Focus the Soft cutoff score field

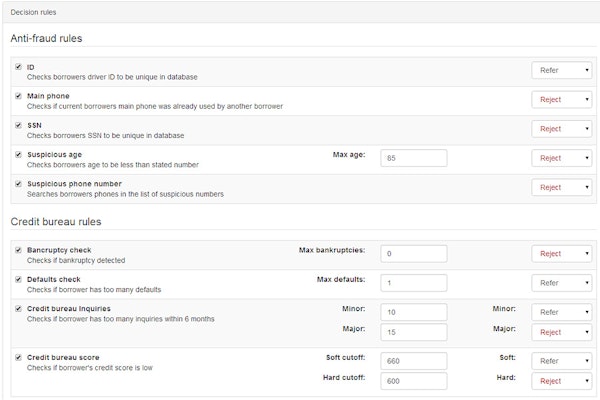tap(413, 361)
